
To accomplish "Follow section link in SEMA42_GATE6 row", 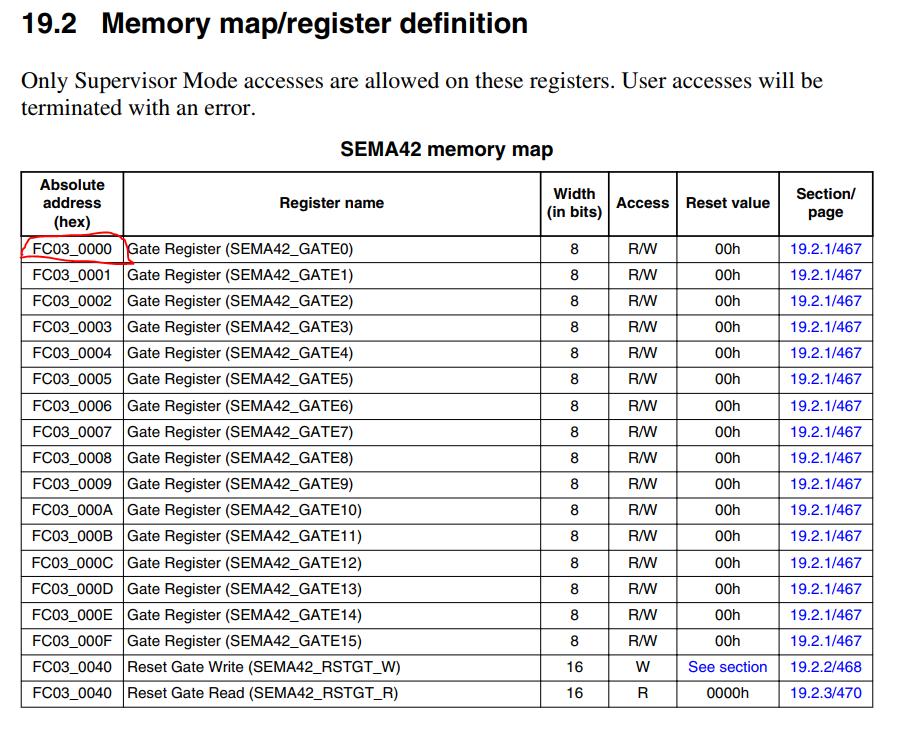I will coord(825,406).
